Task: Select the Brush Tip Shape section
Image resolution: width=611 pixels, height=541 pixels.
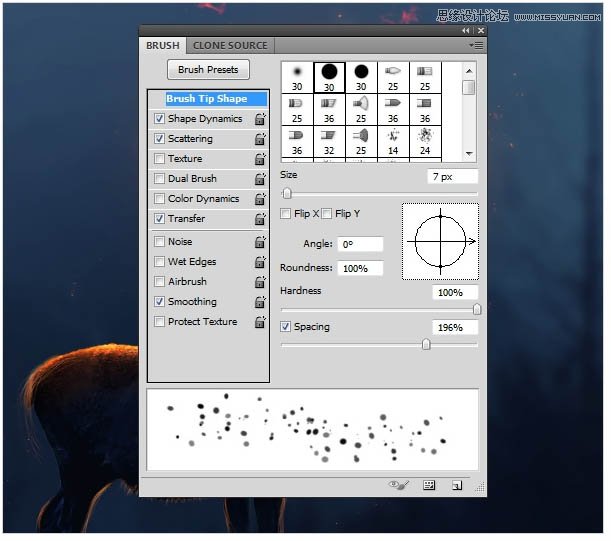Action: point(207,99)
